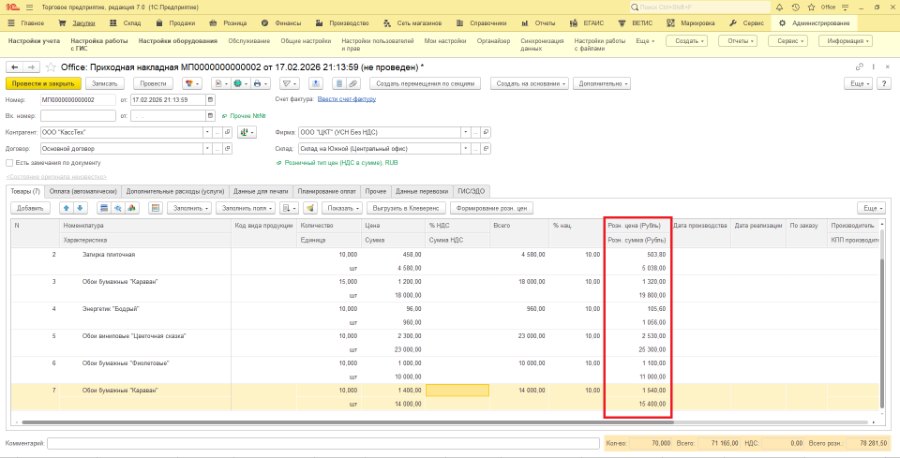The width and height of the screenshot is (900, 458).
Task: Click the Записать button
Action: [105, 84]
